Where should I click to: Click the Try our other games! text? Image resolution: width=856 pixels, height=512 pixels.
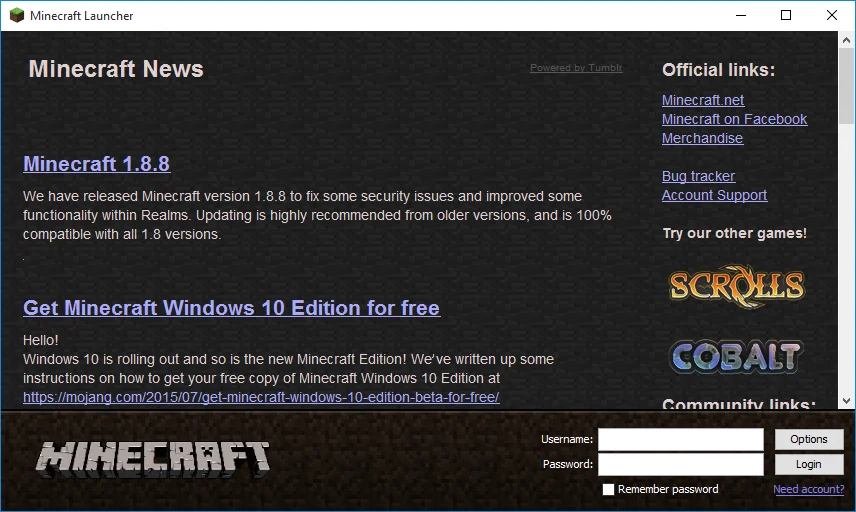[734, 234]
